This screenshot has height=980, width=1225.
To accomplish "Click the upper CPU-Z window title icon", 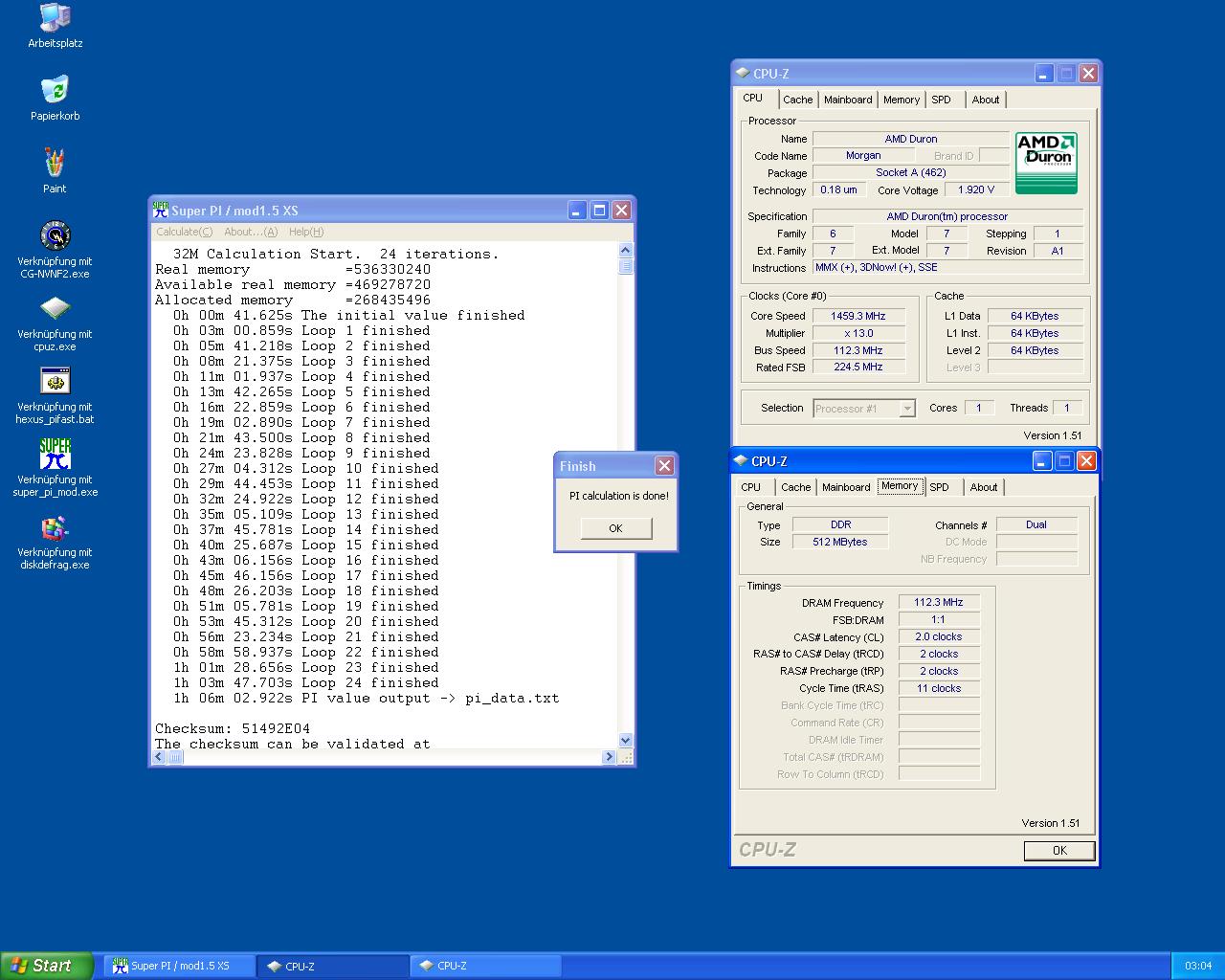I will 743,74.
